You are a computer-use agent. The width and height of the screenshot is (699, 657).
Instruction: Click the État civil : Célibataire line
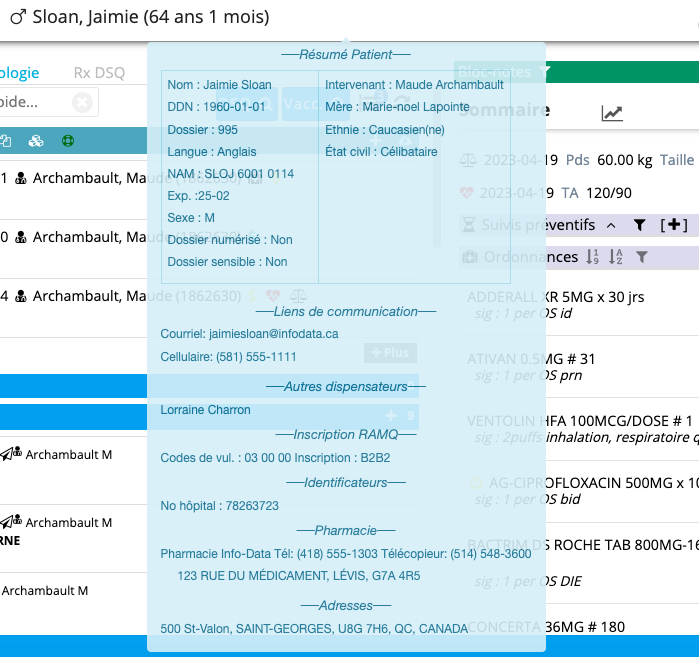[x=381, y=152]
